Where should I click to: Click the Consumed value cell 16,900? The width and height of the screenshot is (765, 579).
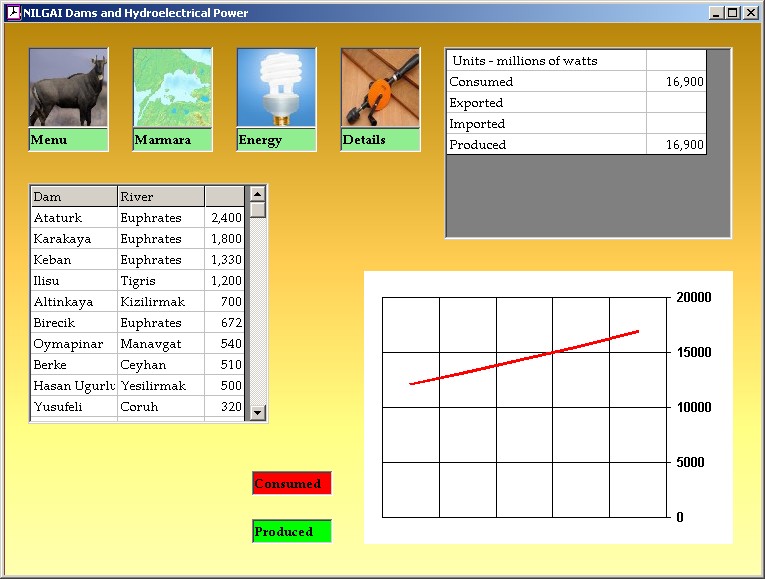coord(676,82)
